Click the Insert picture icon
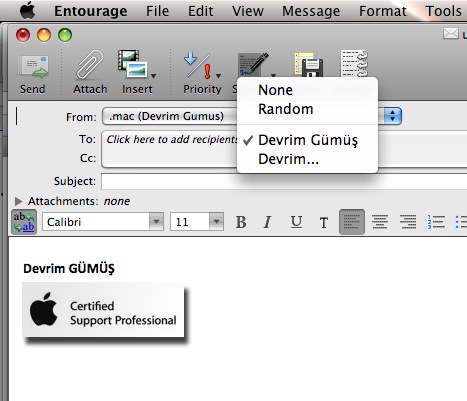The image size is (467, 401). 132,64
